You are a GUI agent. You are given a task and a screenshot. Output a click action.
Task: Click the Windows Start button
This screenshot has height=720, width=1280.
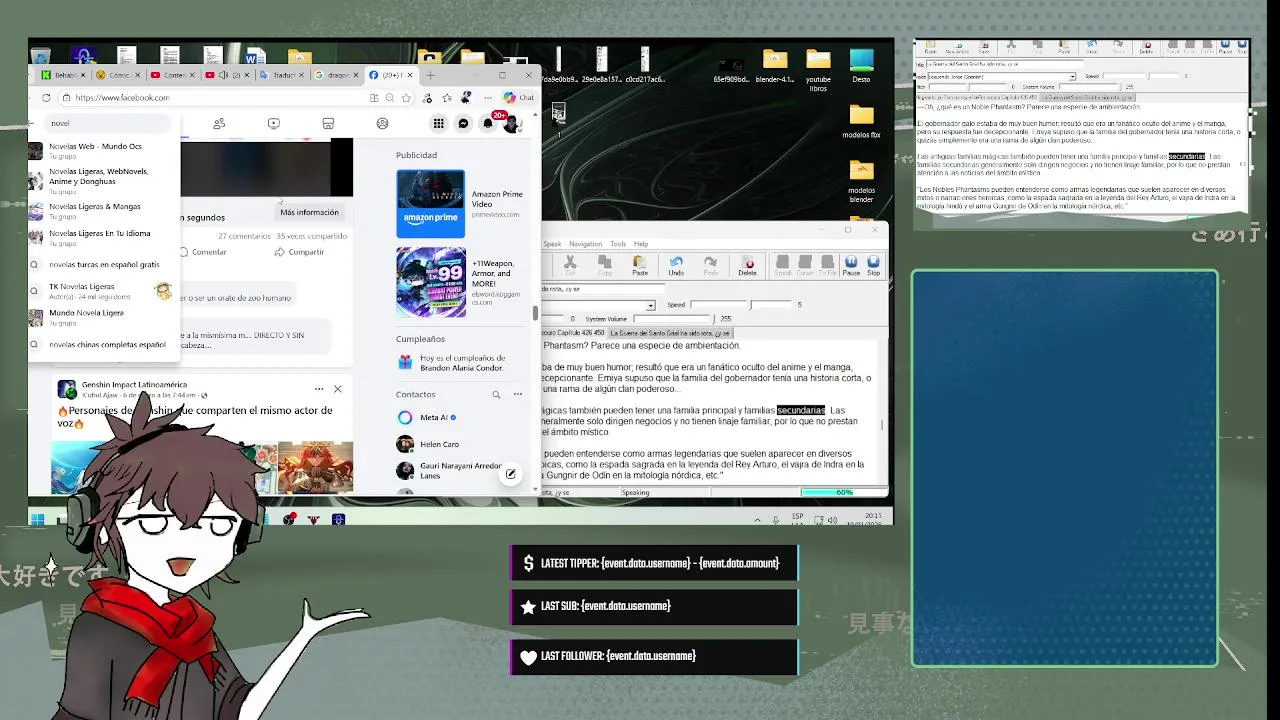38,519
